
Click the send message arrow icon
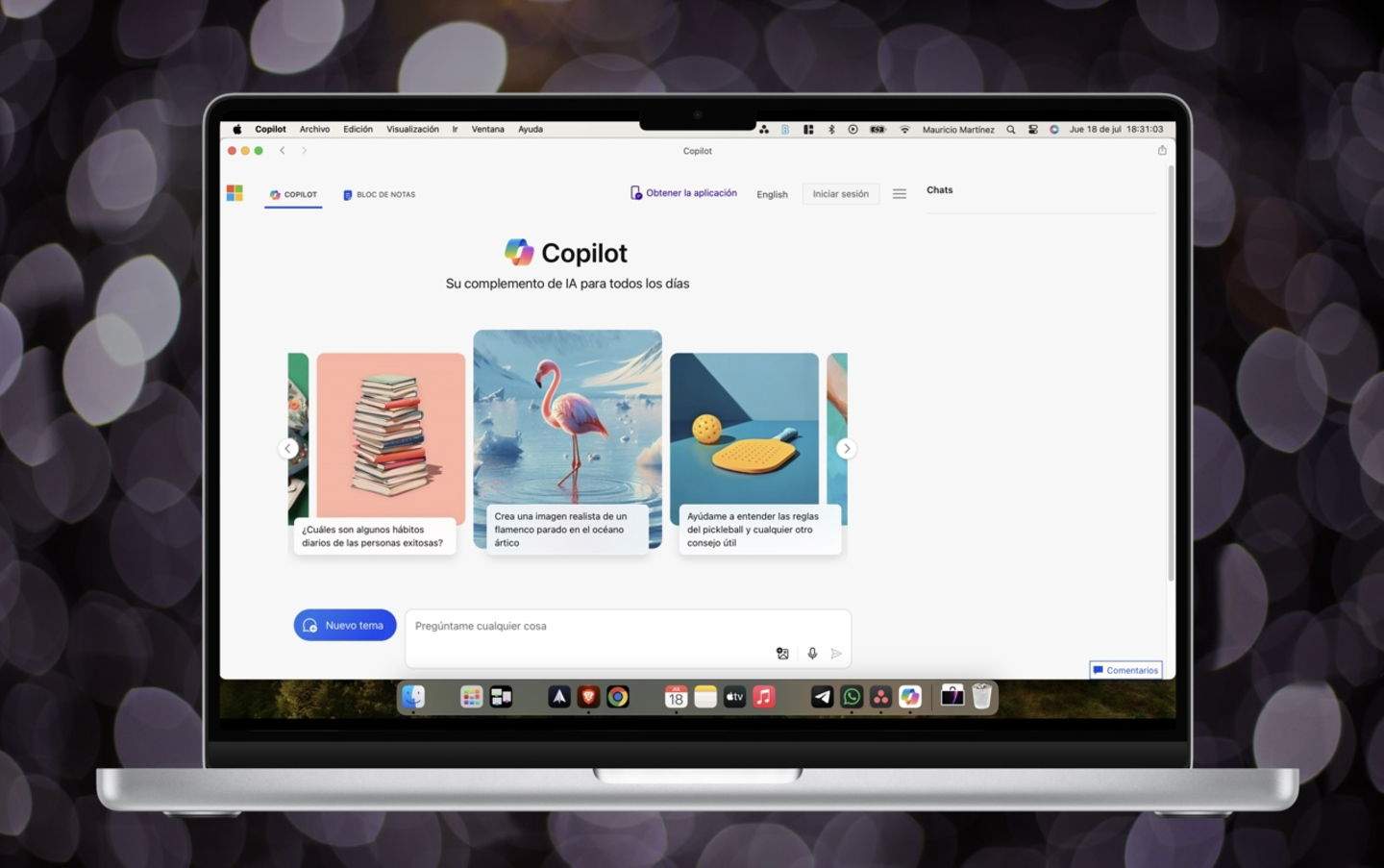(x=836, y=653)
